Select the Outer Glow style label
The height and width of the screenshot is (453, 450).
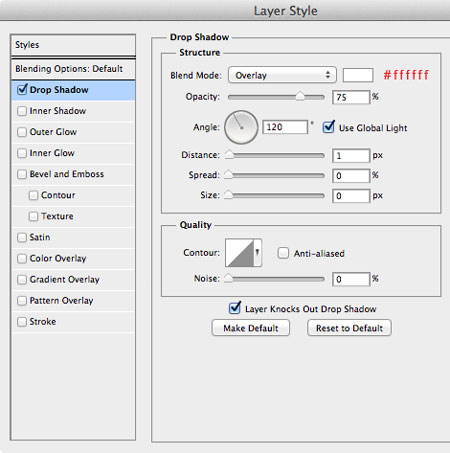coord(53,132)
